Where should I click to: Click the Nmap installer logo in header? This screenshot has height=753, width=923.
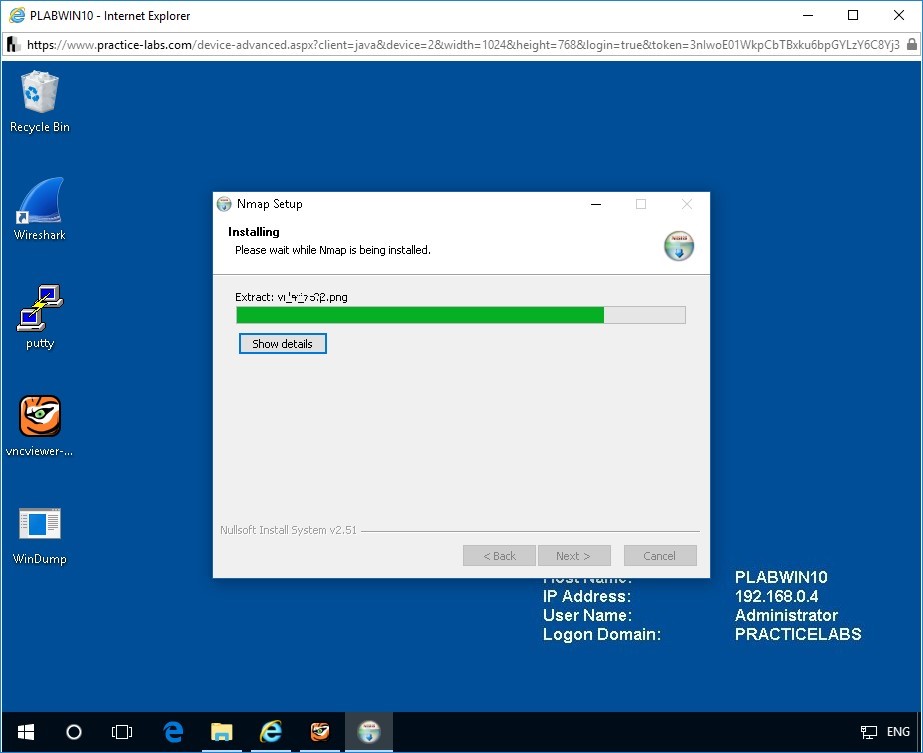point(679,246)
